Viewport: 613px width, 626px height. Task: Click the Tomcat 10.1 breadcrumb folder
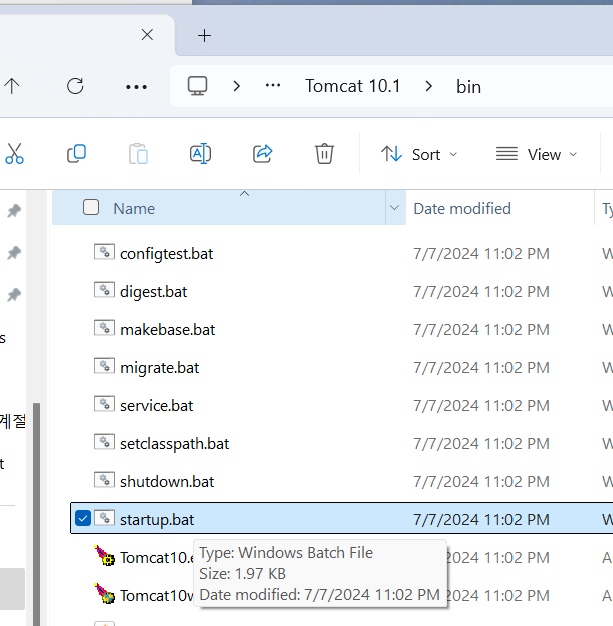click(353, 86)
